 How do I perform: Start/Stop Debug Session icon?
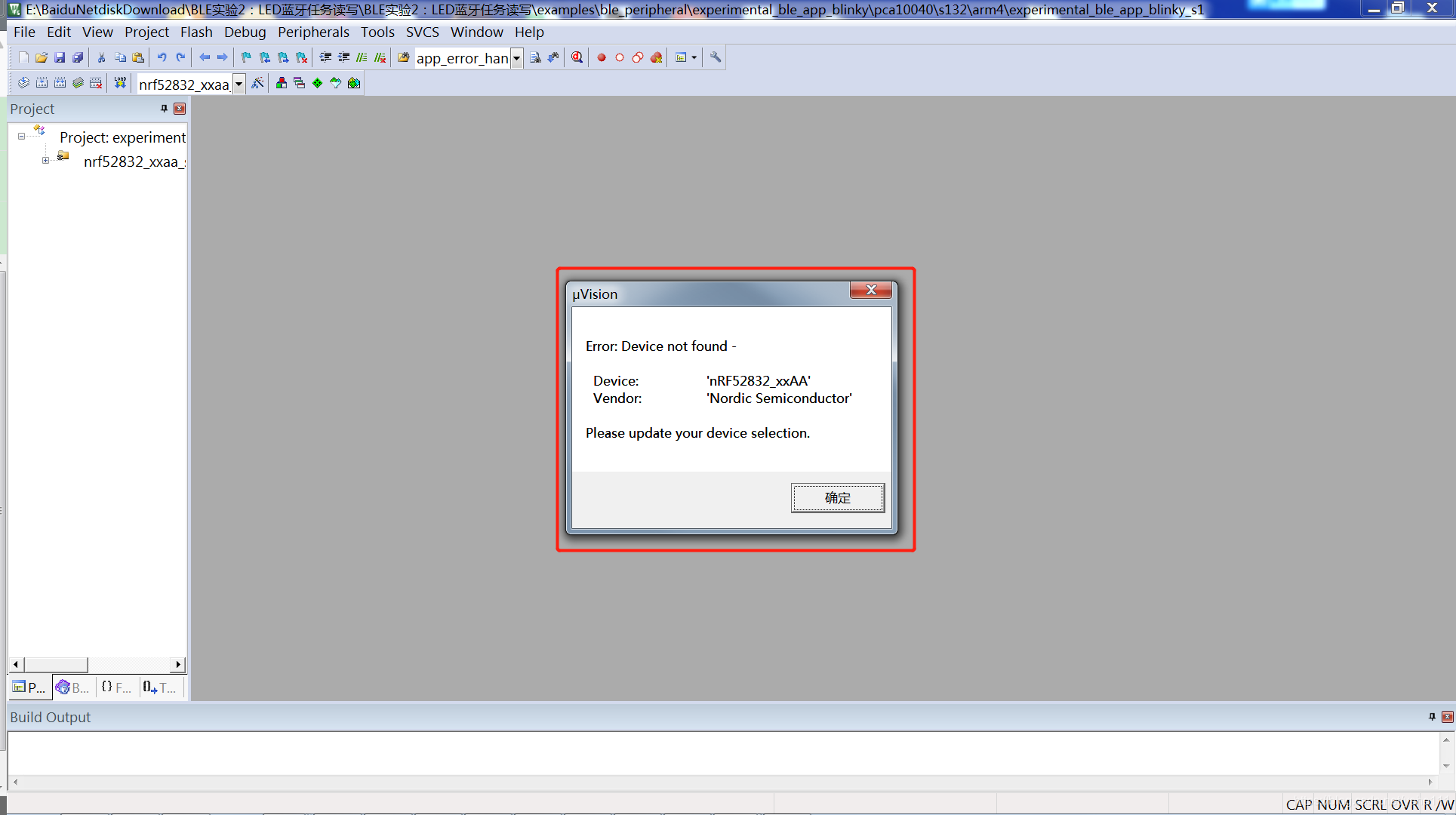pyautogui.click(x=577, y=57)
